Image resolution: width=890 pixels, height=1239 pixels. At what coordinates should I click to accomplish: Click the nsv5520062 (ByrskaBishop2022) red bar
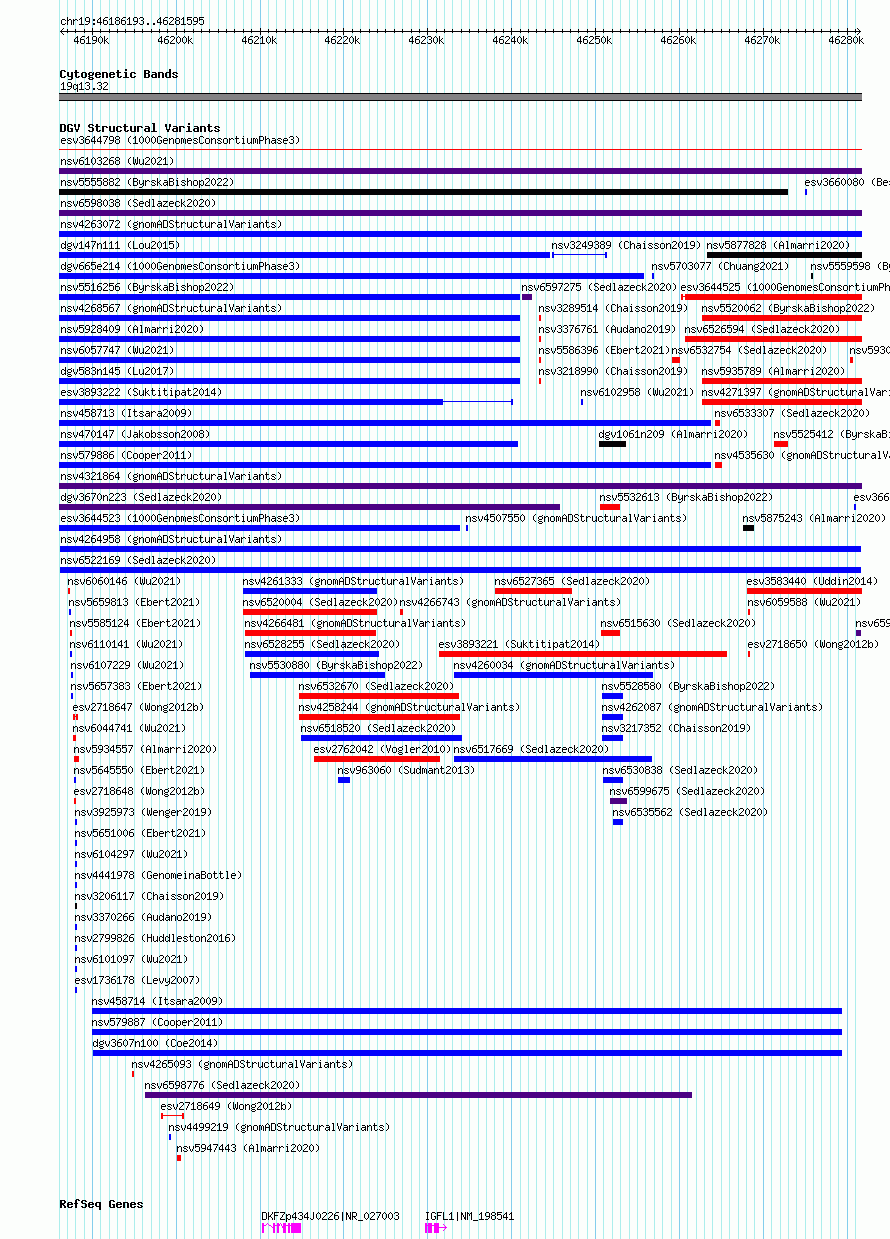tap(781, 318)
